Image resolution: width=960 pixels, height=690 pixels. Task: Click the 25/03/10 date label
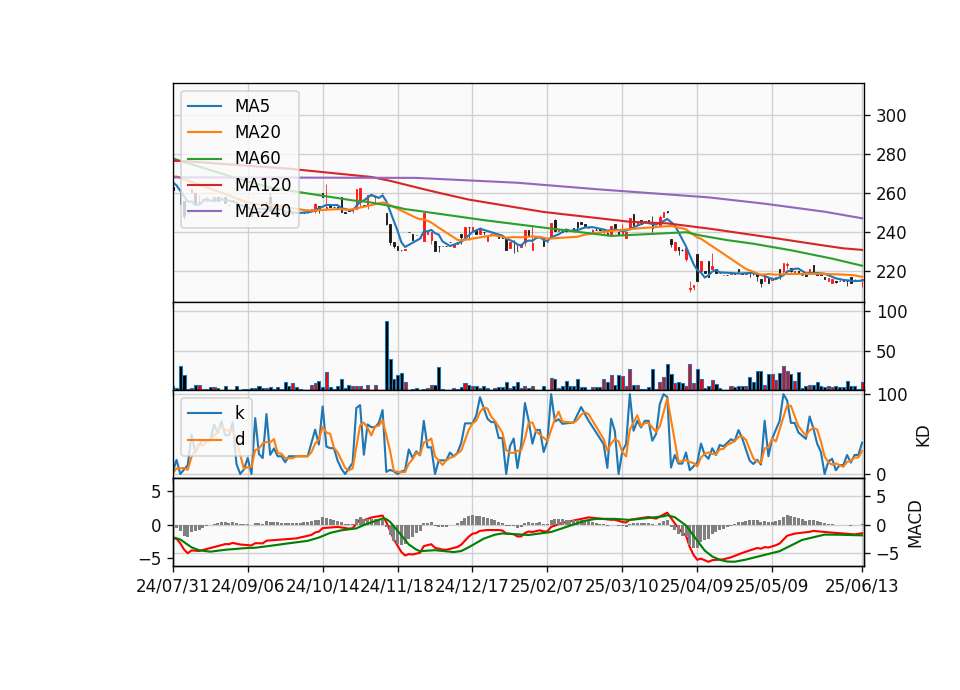(621, 586)
